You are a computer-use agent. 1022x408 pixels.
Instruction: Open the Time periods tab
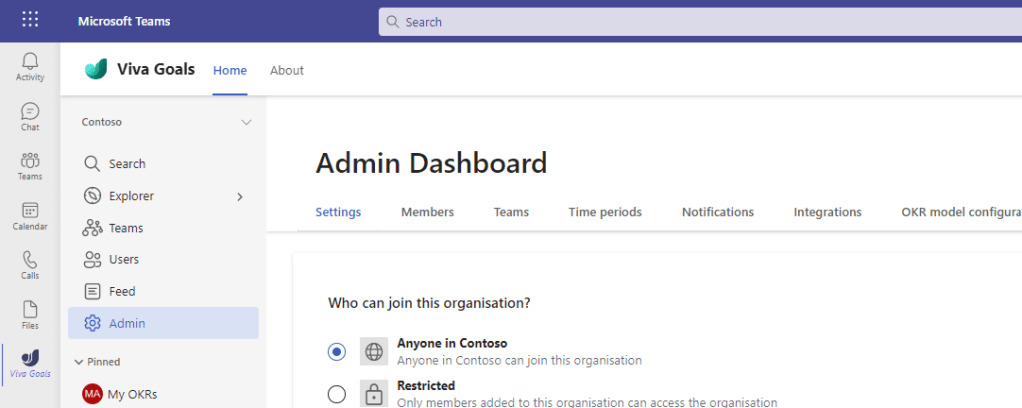605,212
